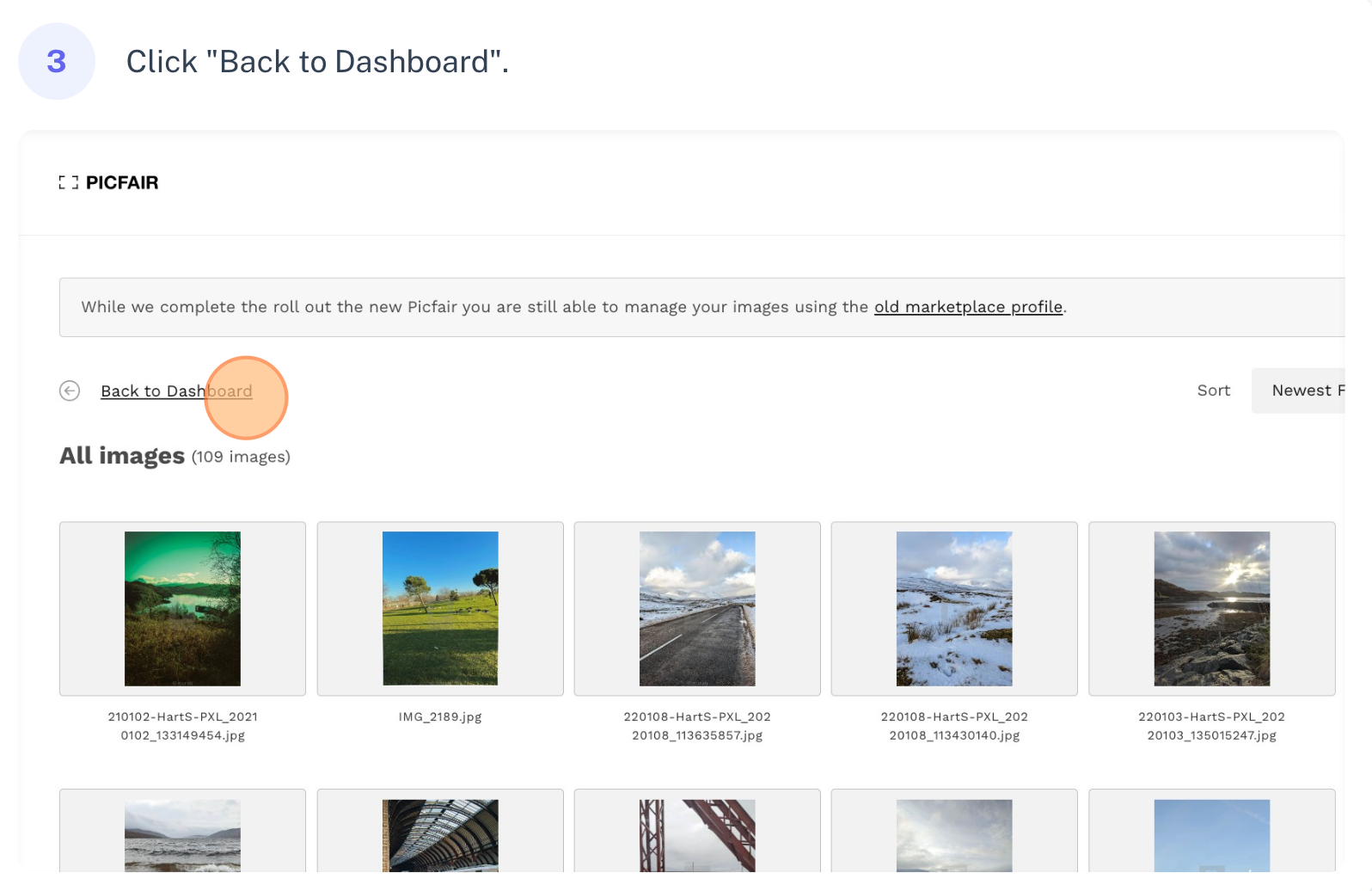Image resolution: width=1372 pixels, height=891 pixels.
Task: Click the Sort label
Action: coord(1214,390)
